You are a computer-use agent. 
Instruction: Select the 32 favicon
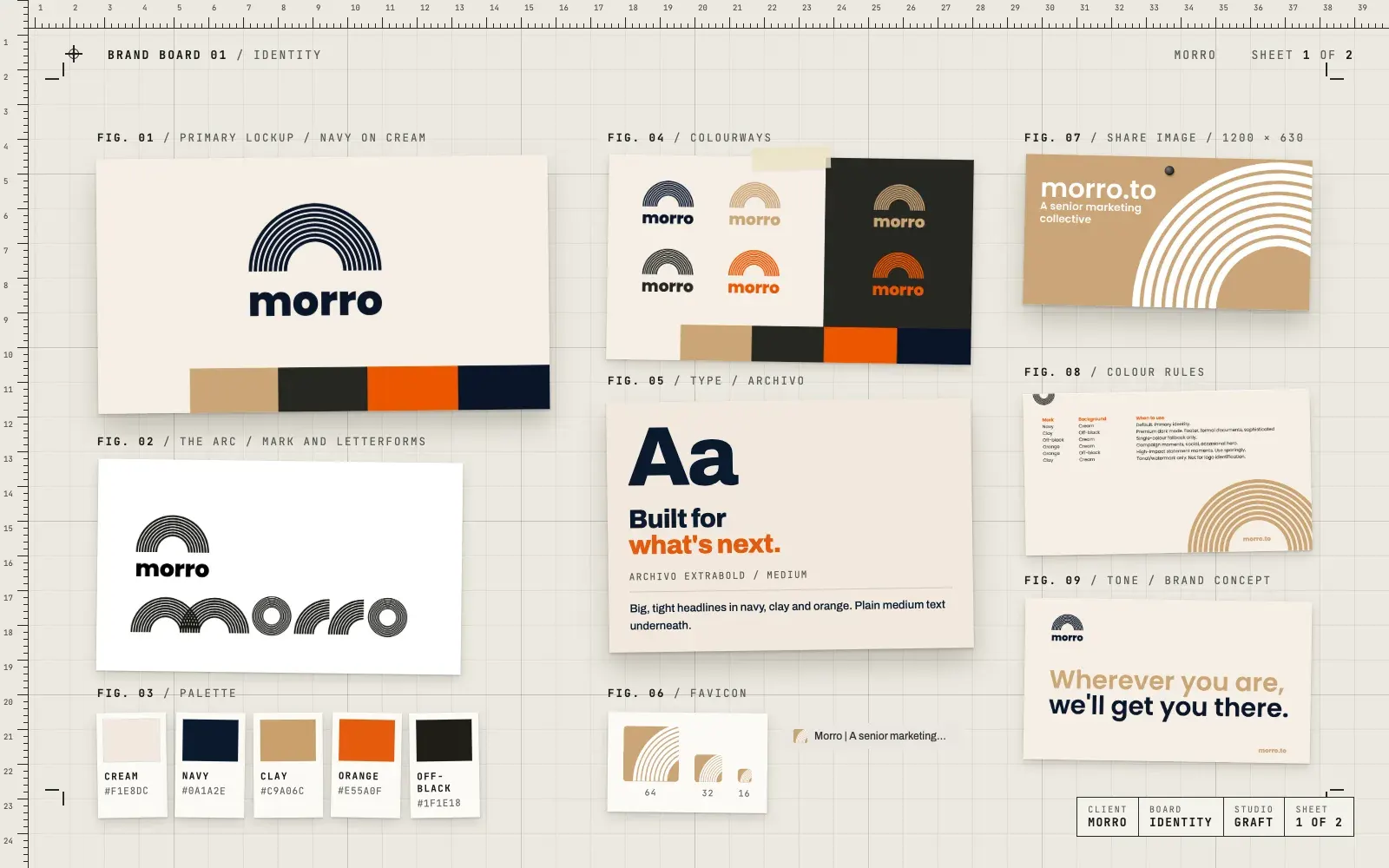708,768
